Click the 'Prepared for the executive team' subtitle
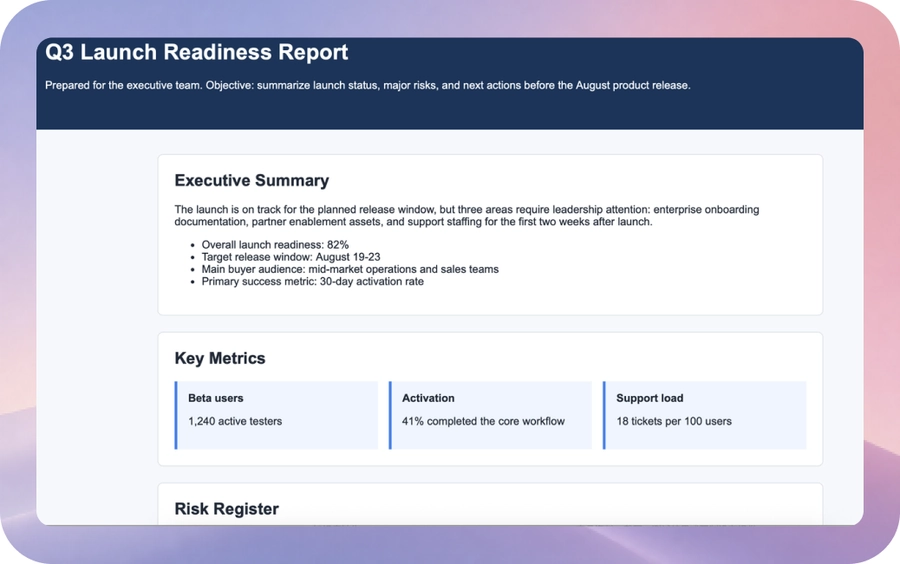Image resolution: width=900 pixels, height=564 pixels. 367,85
